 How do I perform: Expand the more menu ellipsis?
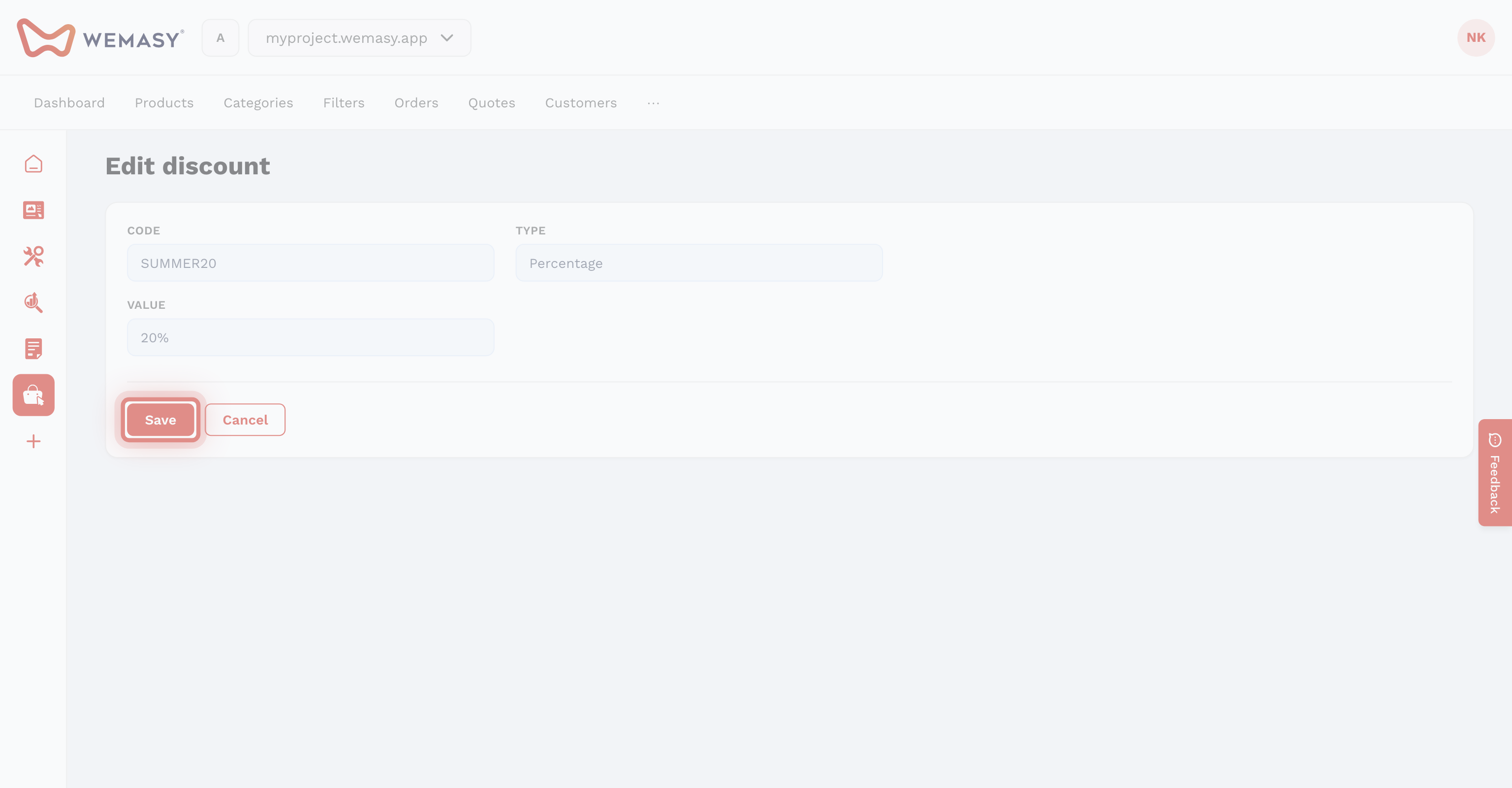click(x=653, y=103)
